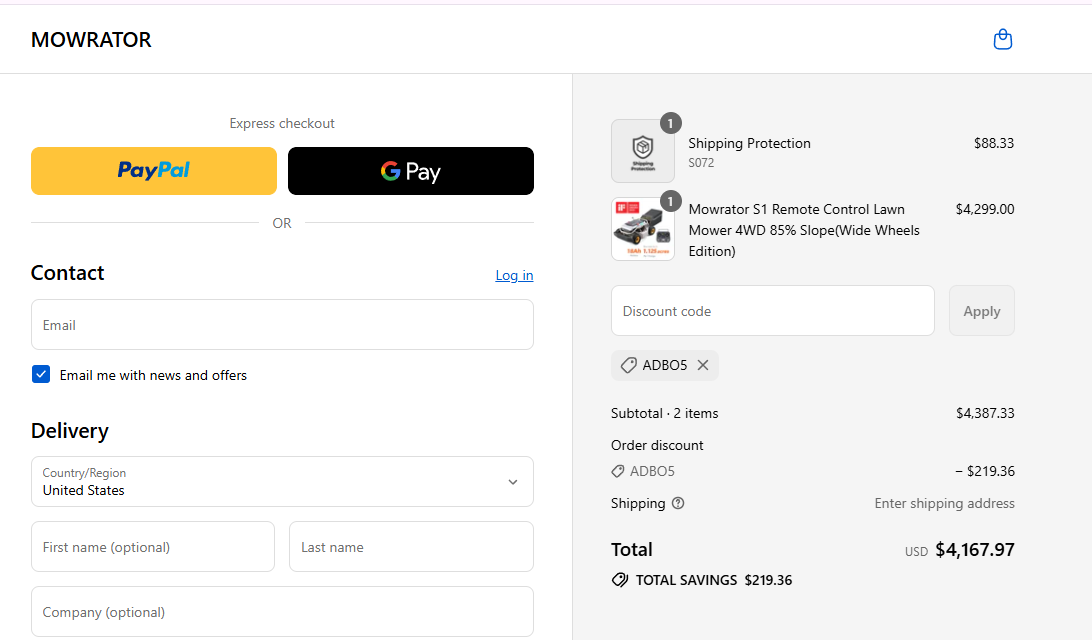Click the $4,299.00 mower price
This screenshot has height=640, width=1092.
point(985,209)
